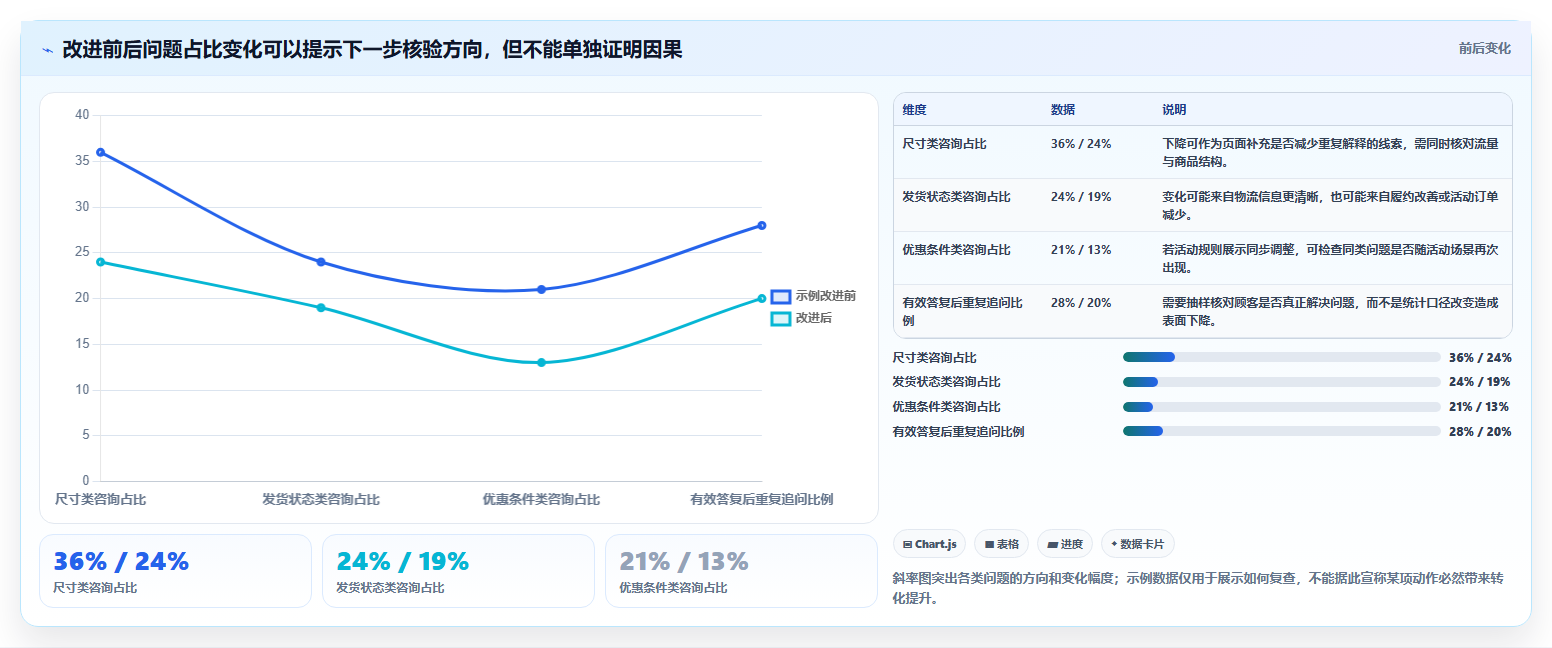Click the 改进前 data point at 36
The width and height of the screenshot is (1552, 648).
pyautogui.click(x=100, y=152)
